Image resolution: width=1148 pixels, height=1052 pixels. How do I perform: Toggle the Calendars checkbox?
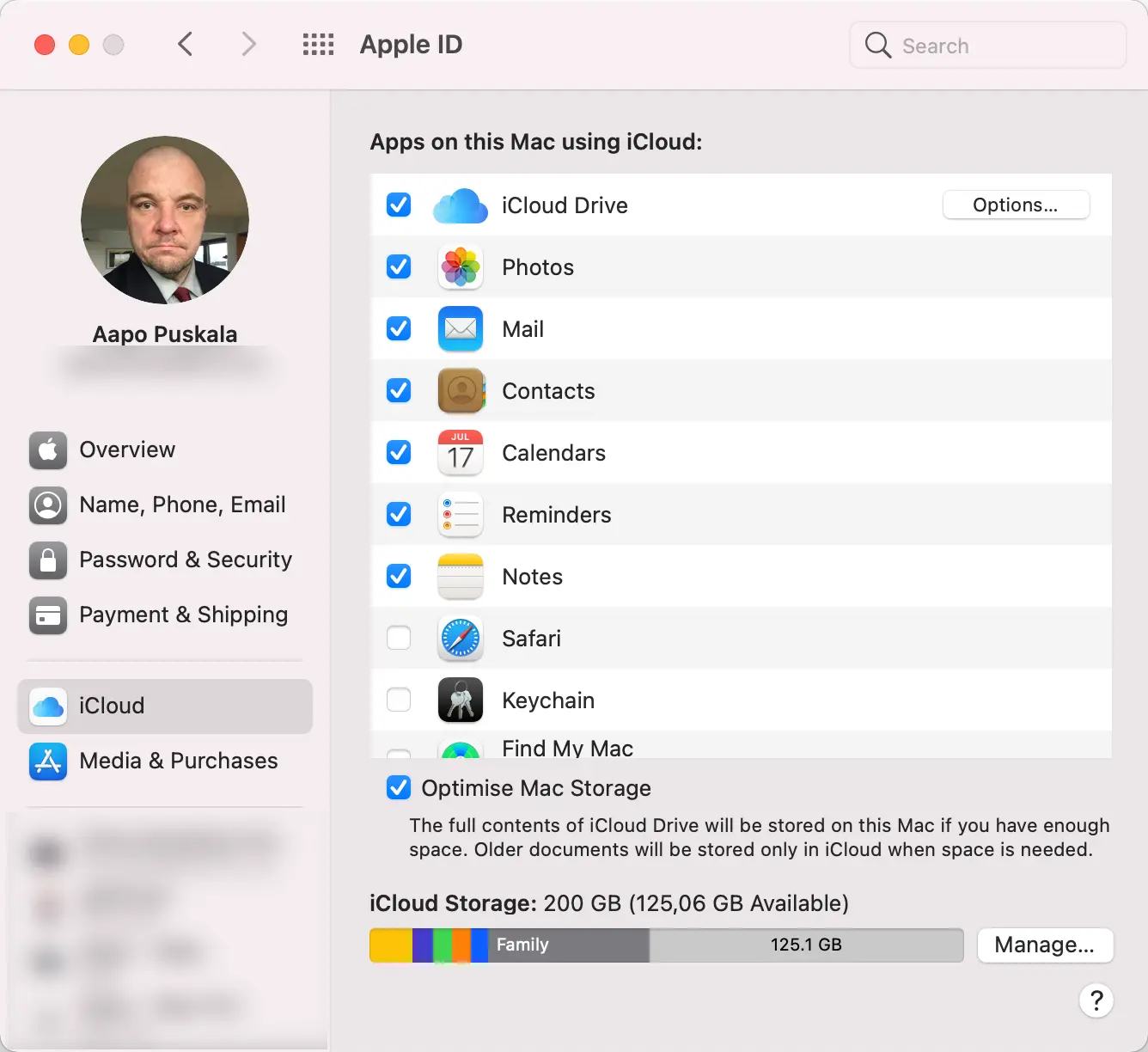pyautogui.click(x=399, y=453)
